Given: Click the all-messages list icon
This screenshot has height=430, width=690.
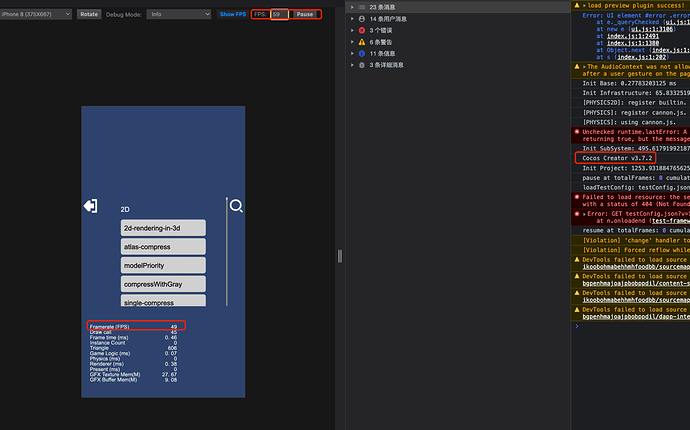Looking at the screenshot, I should click(362, 7).
